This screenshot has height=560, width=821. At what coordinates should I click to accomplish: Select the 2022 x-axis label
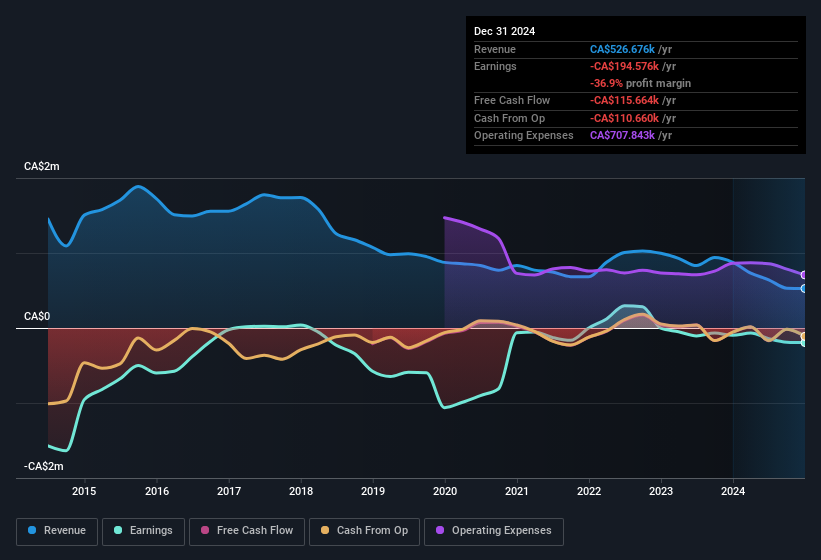click(589, 491)
